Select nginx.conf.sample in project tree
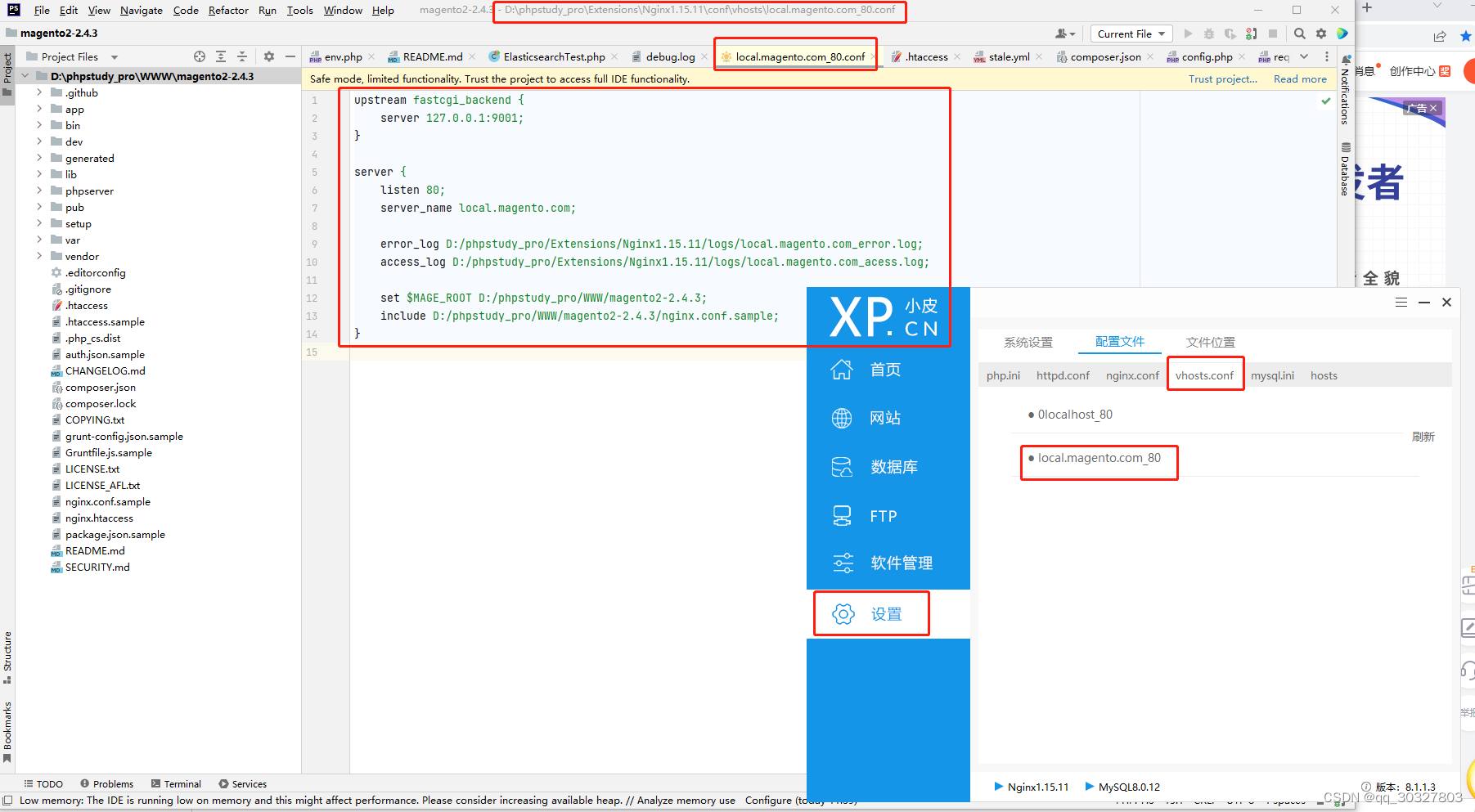The width and height of the screenshot is (1475, 812). [x=108, y=501]
